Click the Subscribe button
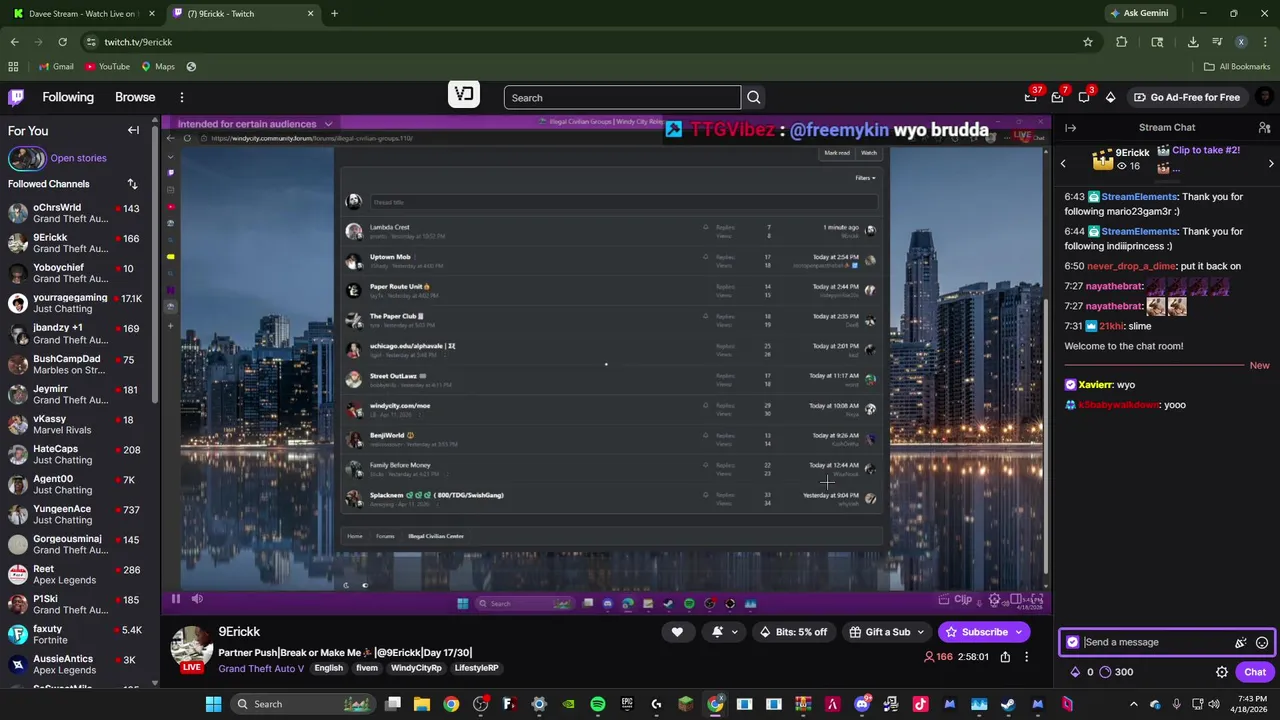Screen dimensions: 1280x720 984,632
